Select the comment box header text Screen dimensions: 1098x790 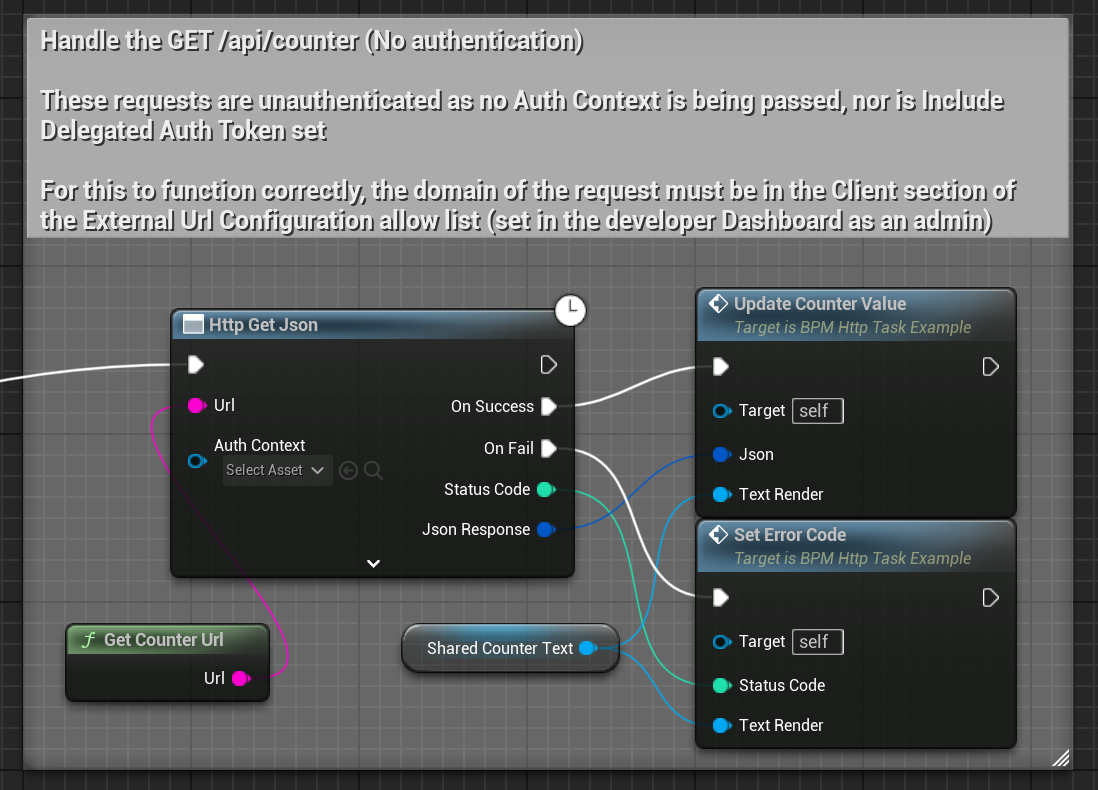tap(312, 42)
